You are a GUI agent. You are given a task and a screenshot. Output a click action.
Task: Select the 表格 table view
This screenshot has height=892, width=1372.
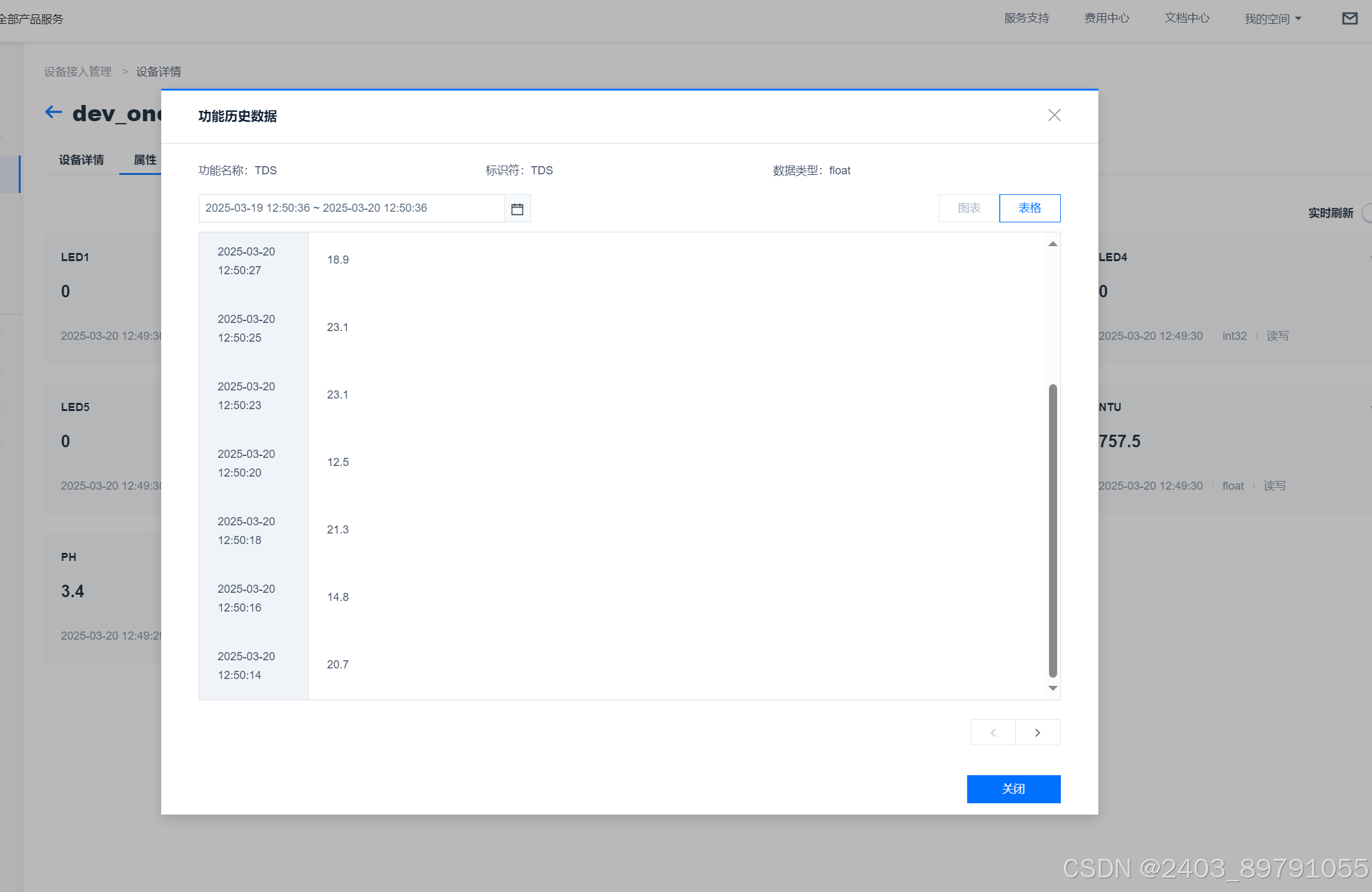[x=1029, y=208]
